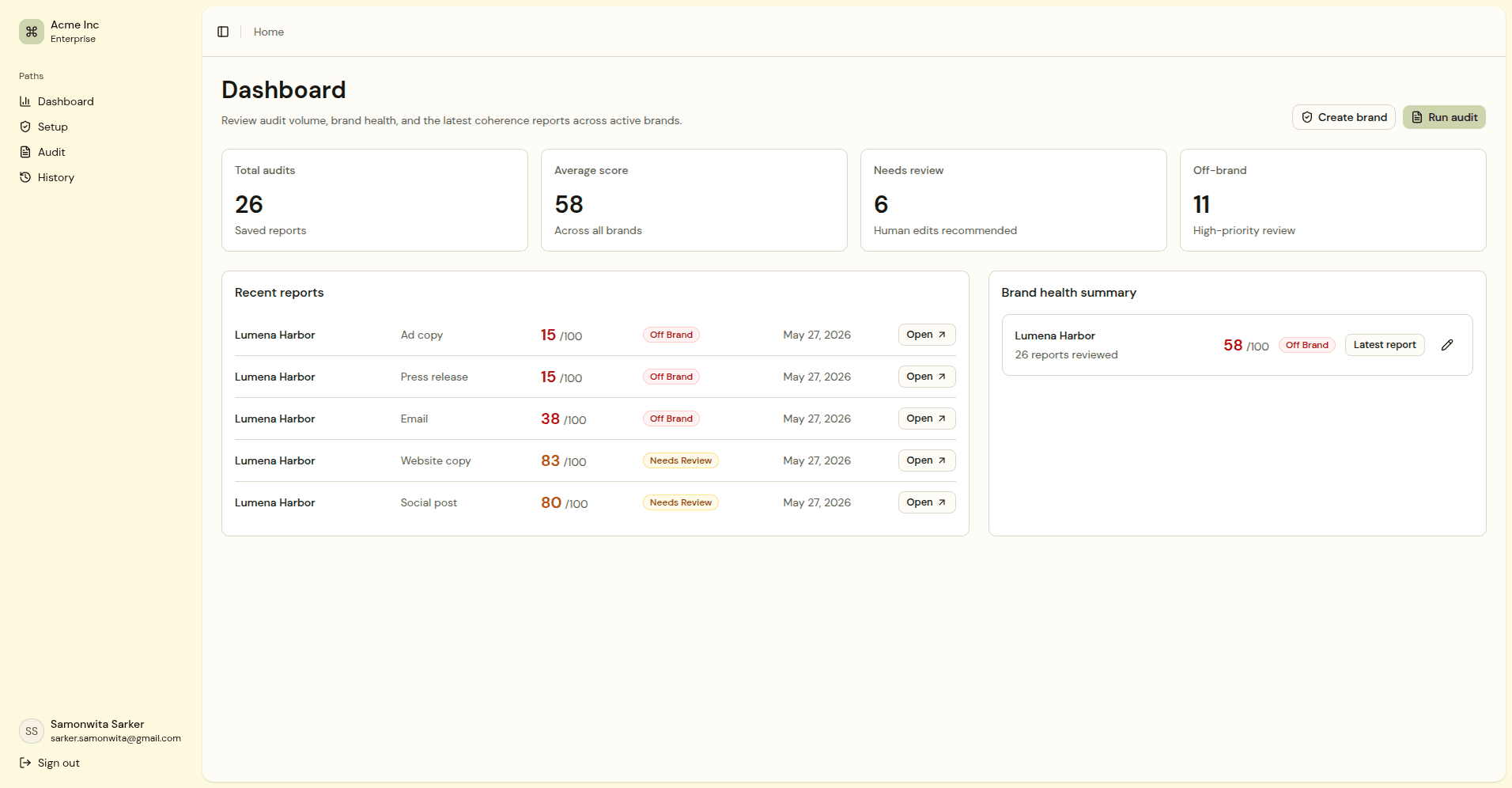This screenshot has height=788, width=1512.
Task: Click the Website copy type label
Action: click(436, 460)
